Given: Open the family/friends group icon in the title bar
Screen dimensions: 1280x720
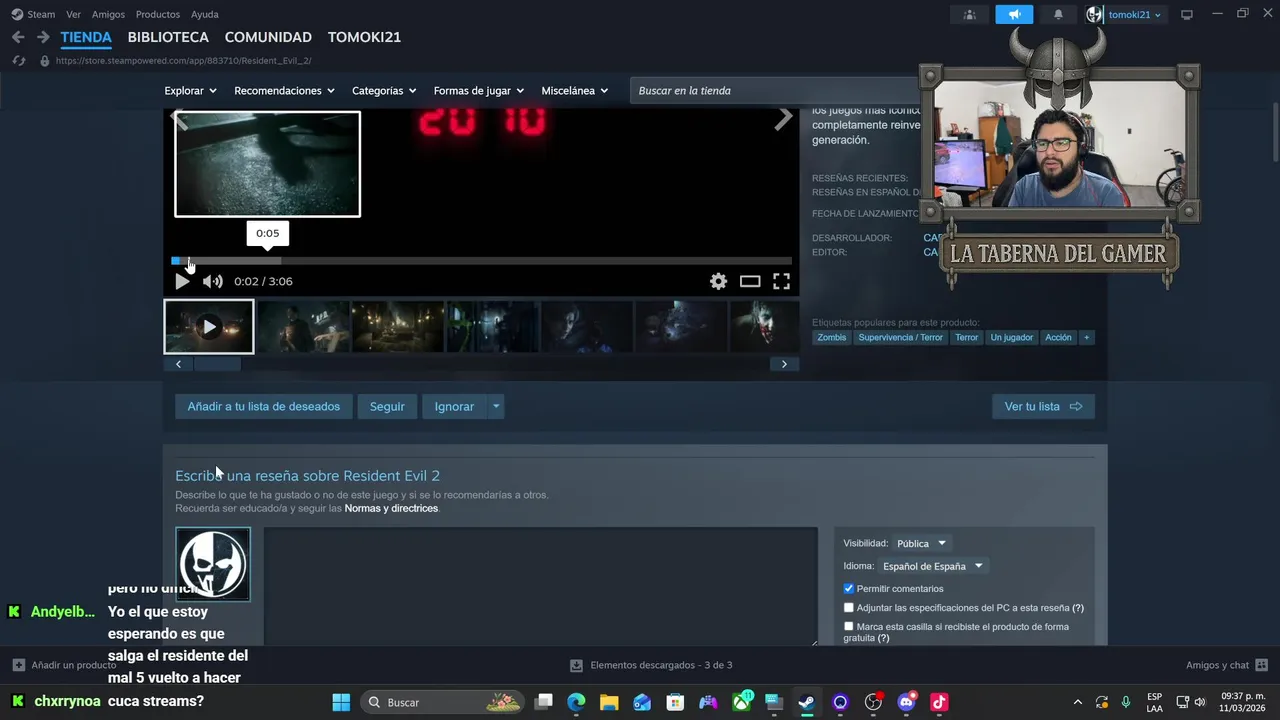Looking at the screenshot, I should pos(969,15).
